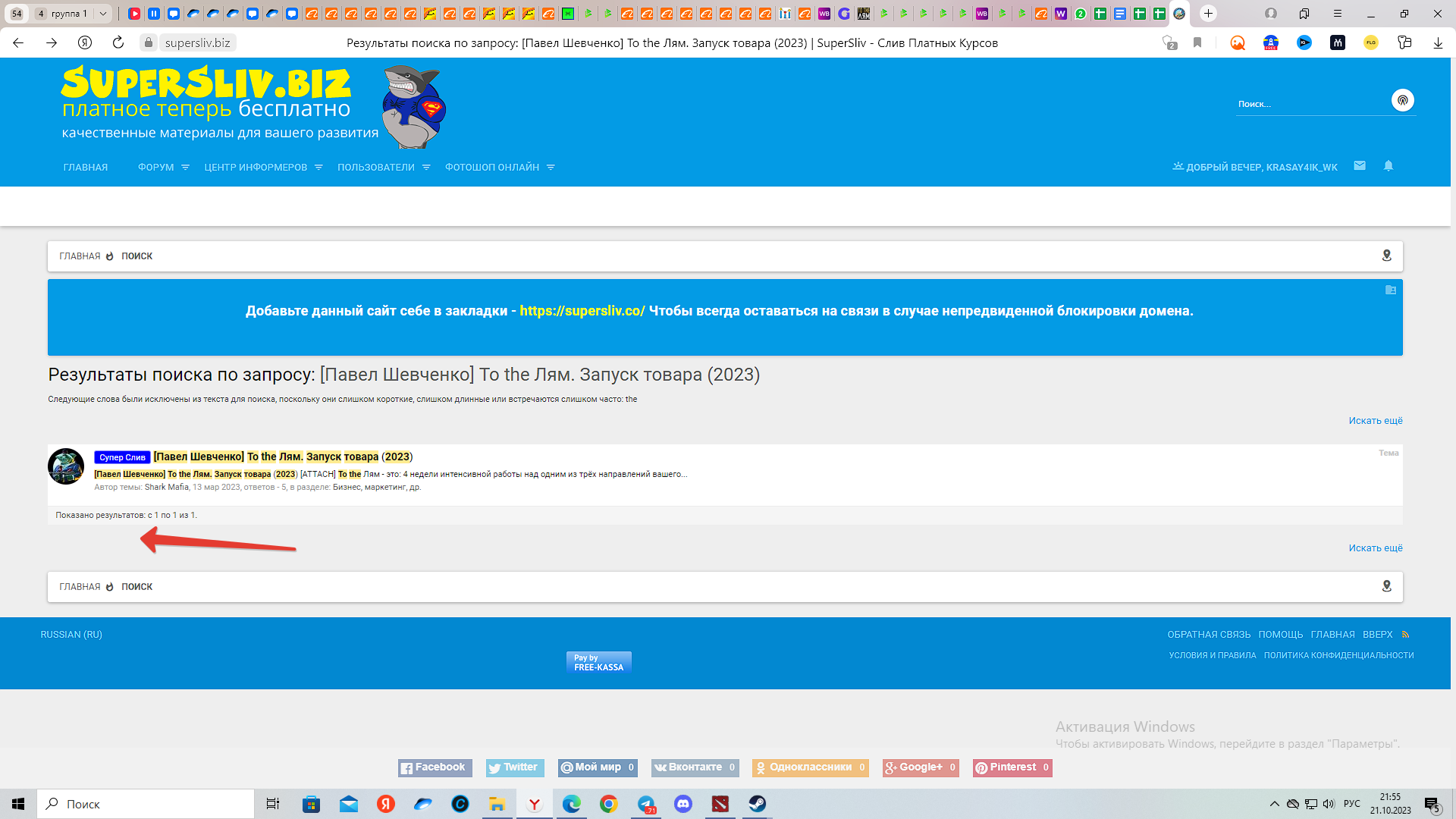Open the RUSSIAN (RU) language chooser
Viewport: 1456px width, 819px height.
(71, 635)
